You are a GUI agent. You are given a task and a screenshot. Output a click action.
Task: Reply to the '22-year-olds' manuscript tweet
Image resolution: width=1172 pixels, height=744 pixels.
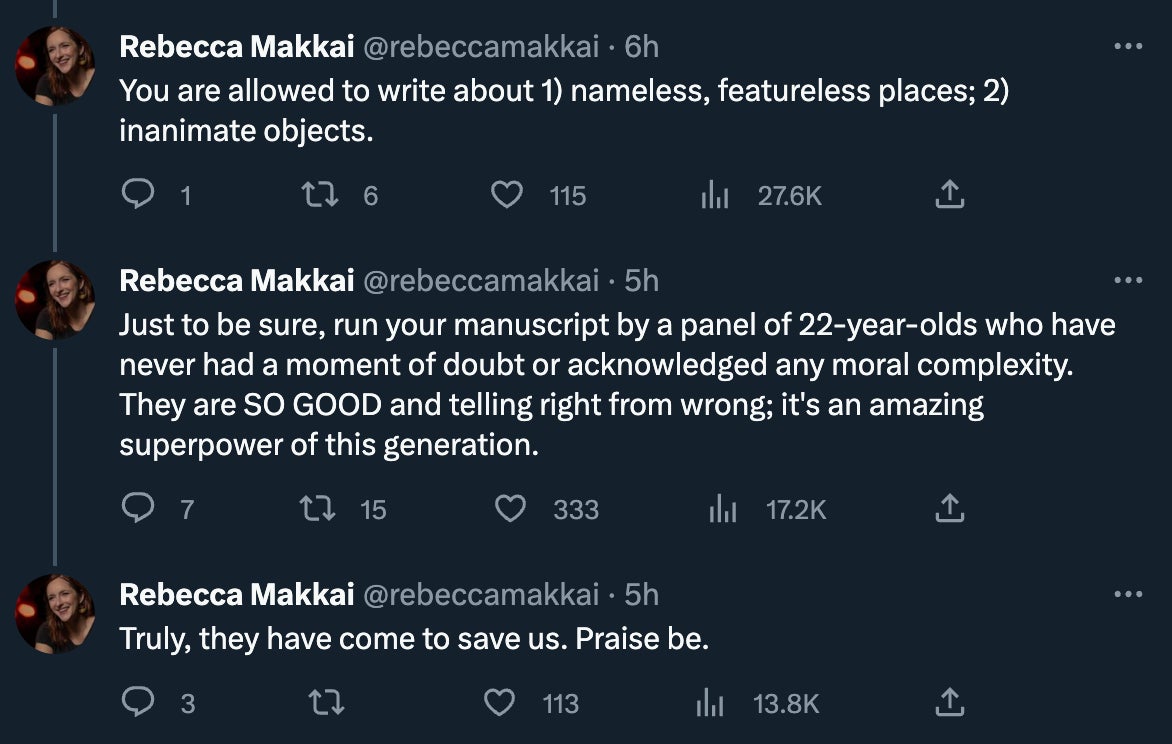(x=136, y=509)
